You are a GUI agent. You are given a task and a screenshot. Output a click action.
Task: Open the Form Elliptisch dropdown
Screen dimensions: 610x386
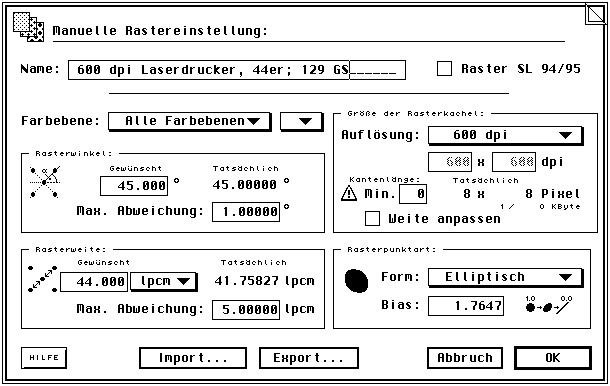[x=505, y=277]
